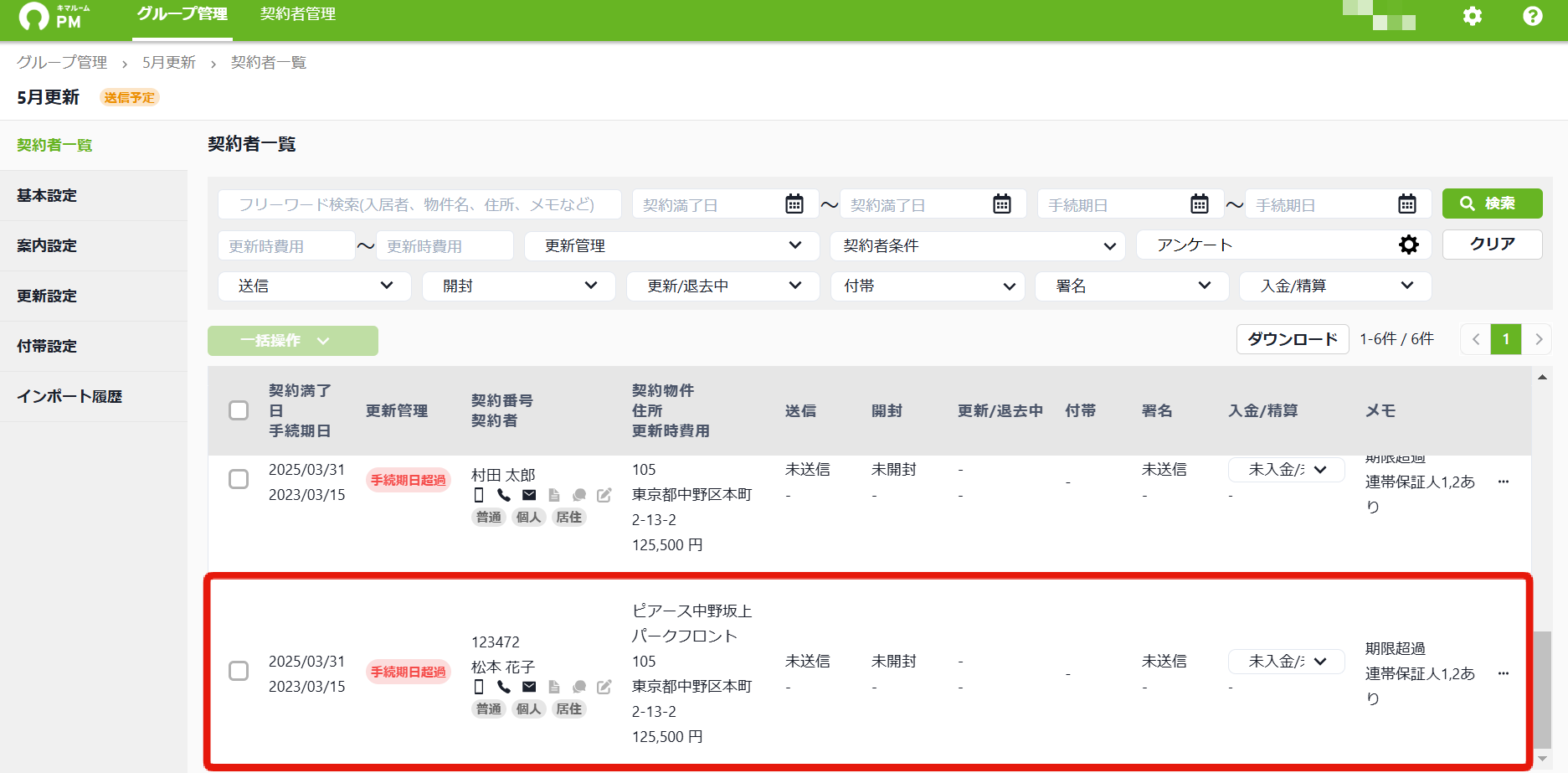Click the ダウンロード button
Screen dimensions: 1568x773
tap(1293, 339)
